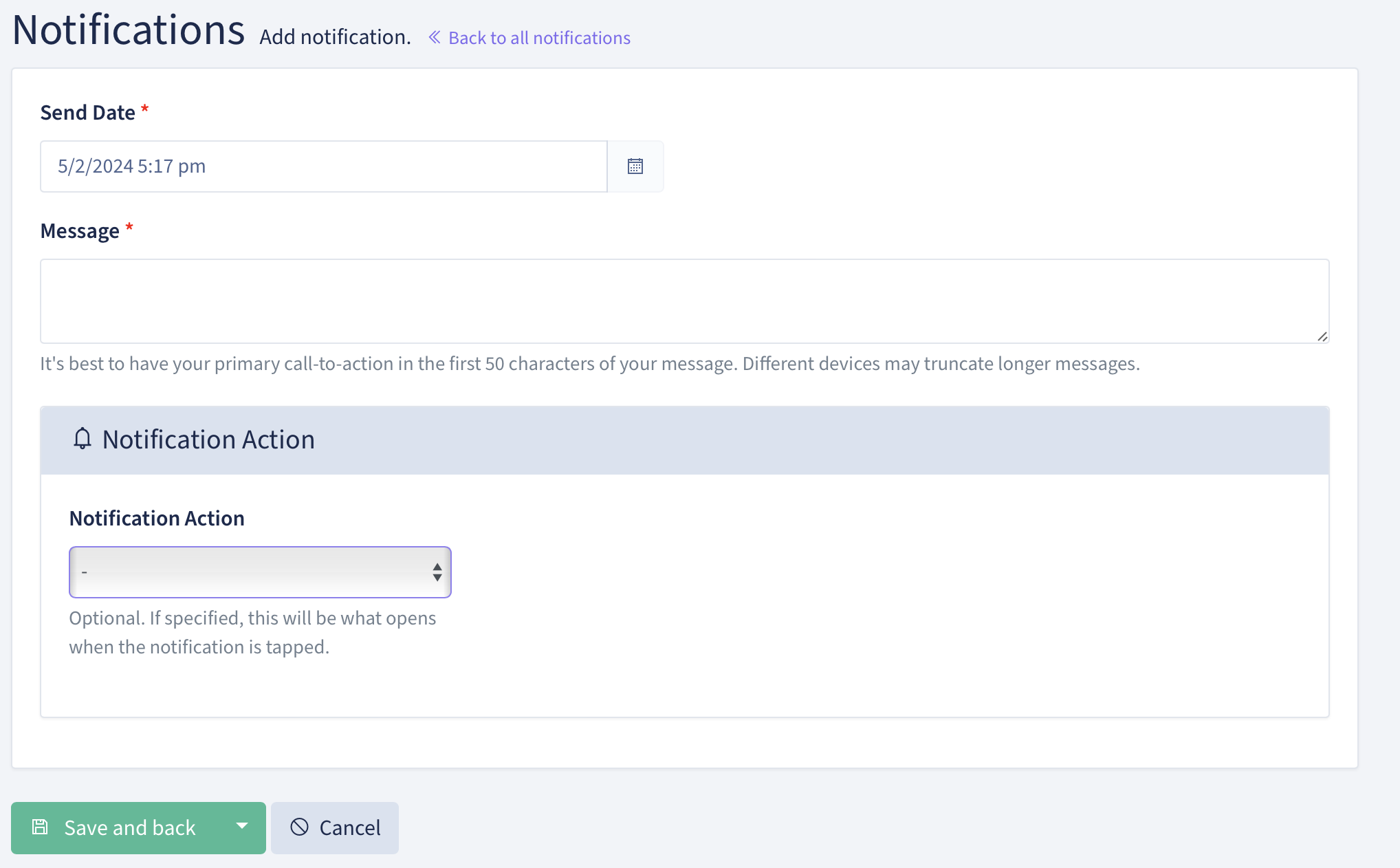This screenshot has width=1400, height=868.
Task: Click the Send Date field label
Action: pos(88,113)
